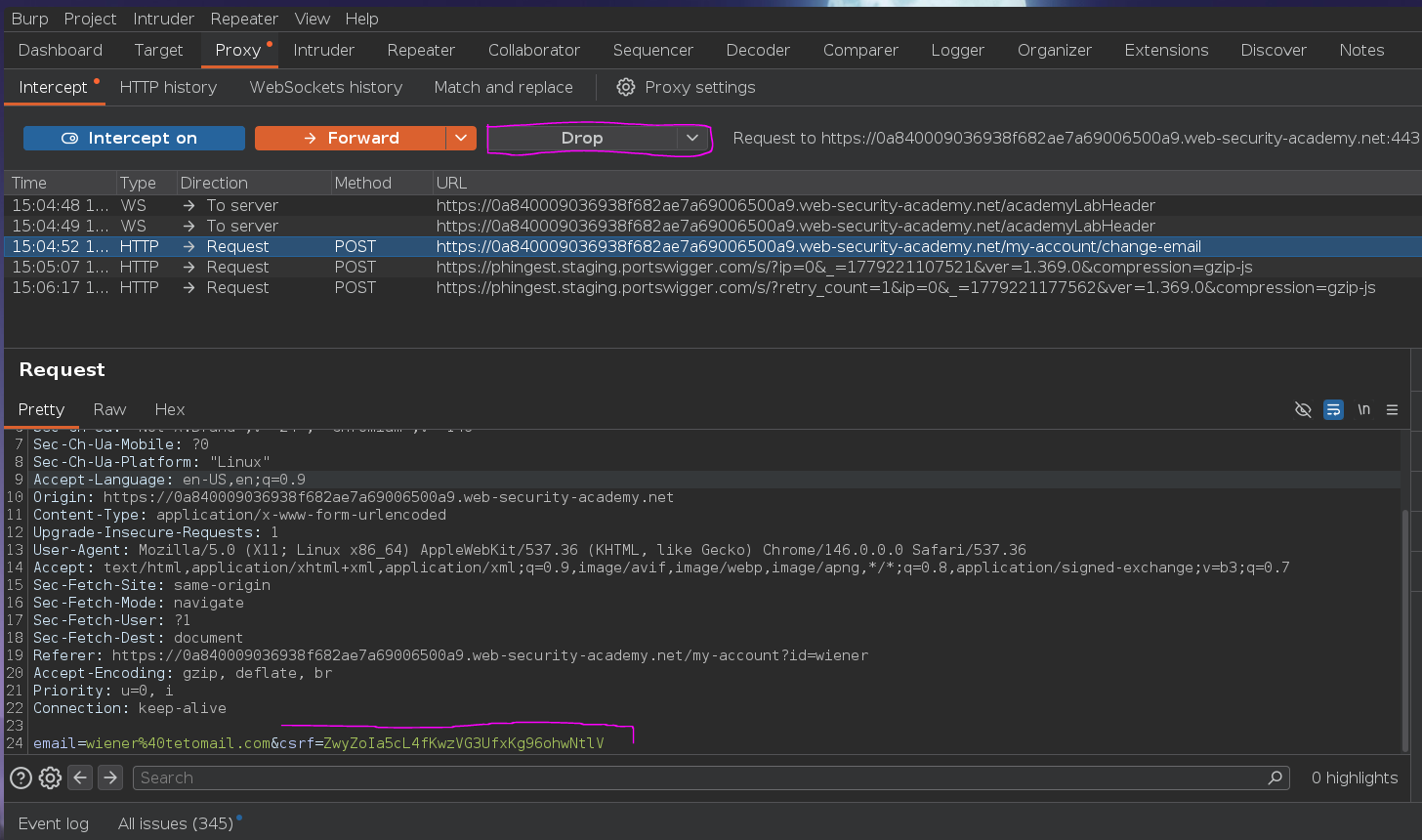The width and height of the screenshot is (1422, 840).
Task: Select the Intercept sub-tab
Action: click(x=53, y=87)
